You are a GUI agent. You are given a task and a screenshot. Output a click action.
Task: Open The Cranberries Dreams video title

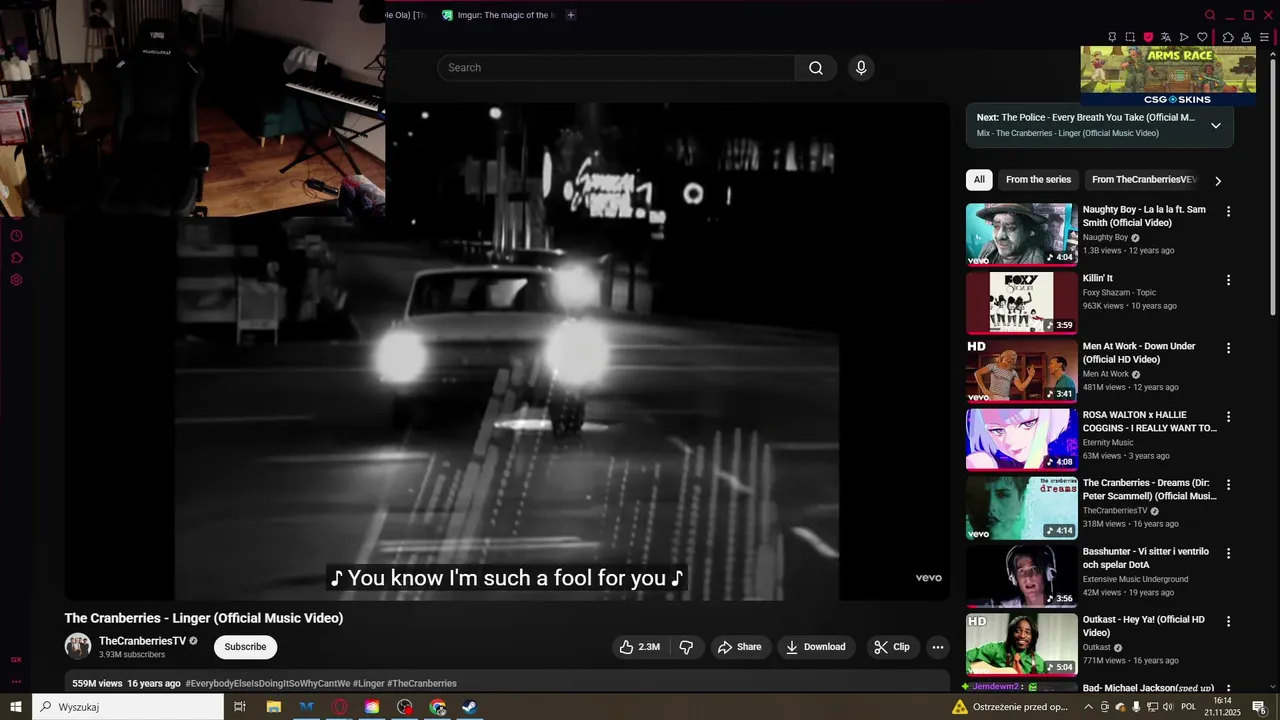click(x=1149, y=489)
